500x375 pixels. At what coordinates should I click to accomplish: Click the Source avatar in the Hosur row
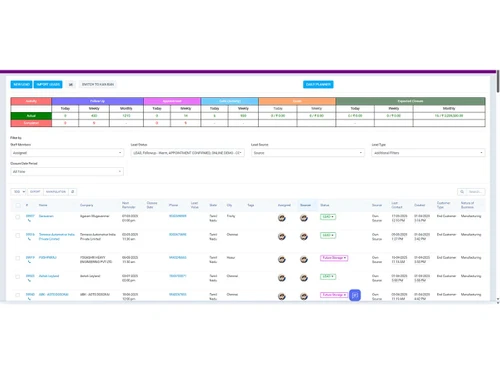pos(304,259)
